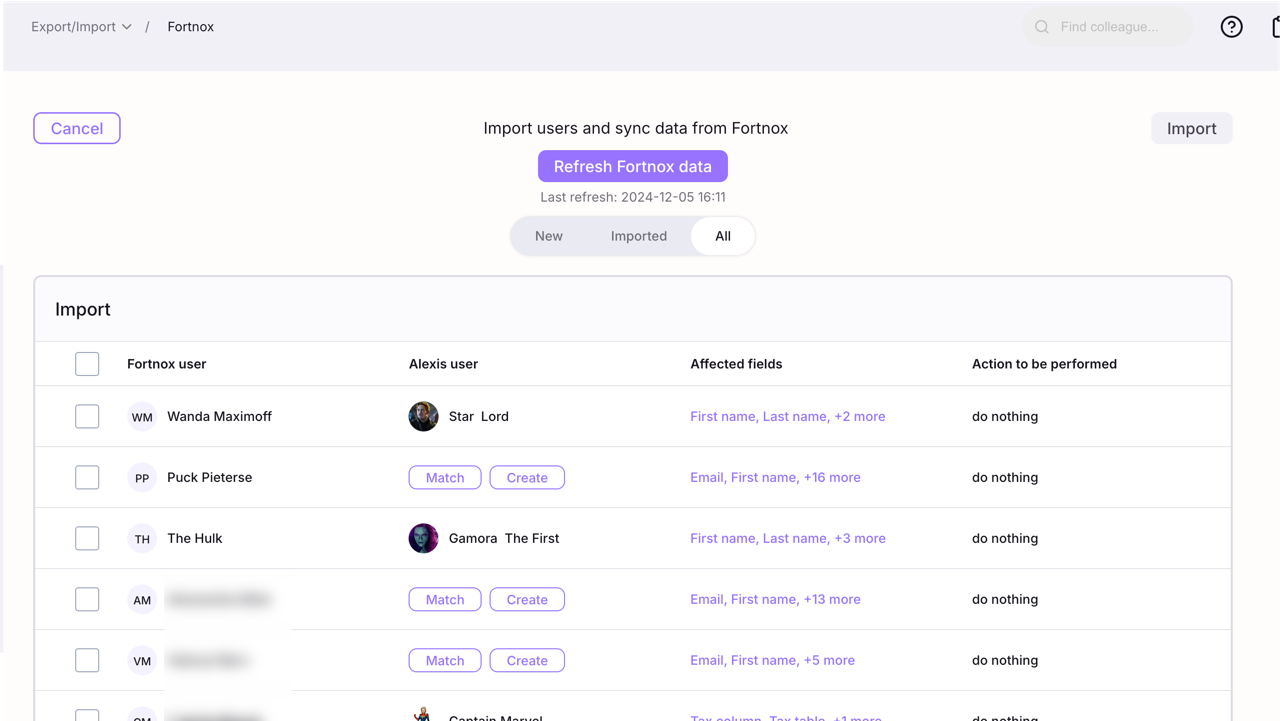Click "do nothing" in Puck Pieterse's row
This screenshot has width=1281, height=721.
coord(1005,477)
